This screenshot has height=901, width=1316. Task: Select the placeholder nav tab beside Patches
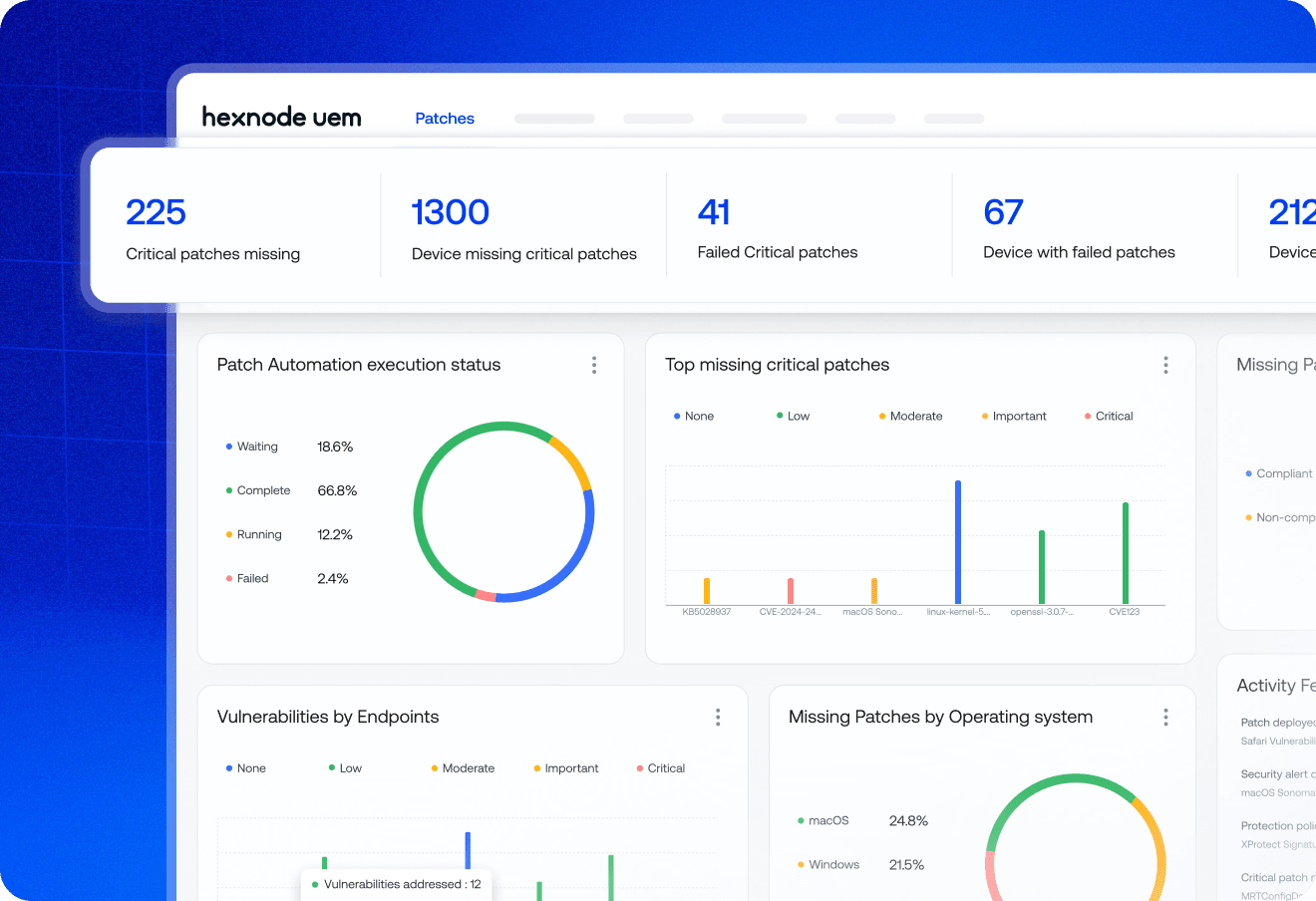(x=554, y=118)
